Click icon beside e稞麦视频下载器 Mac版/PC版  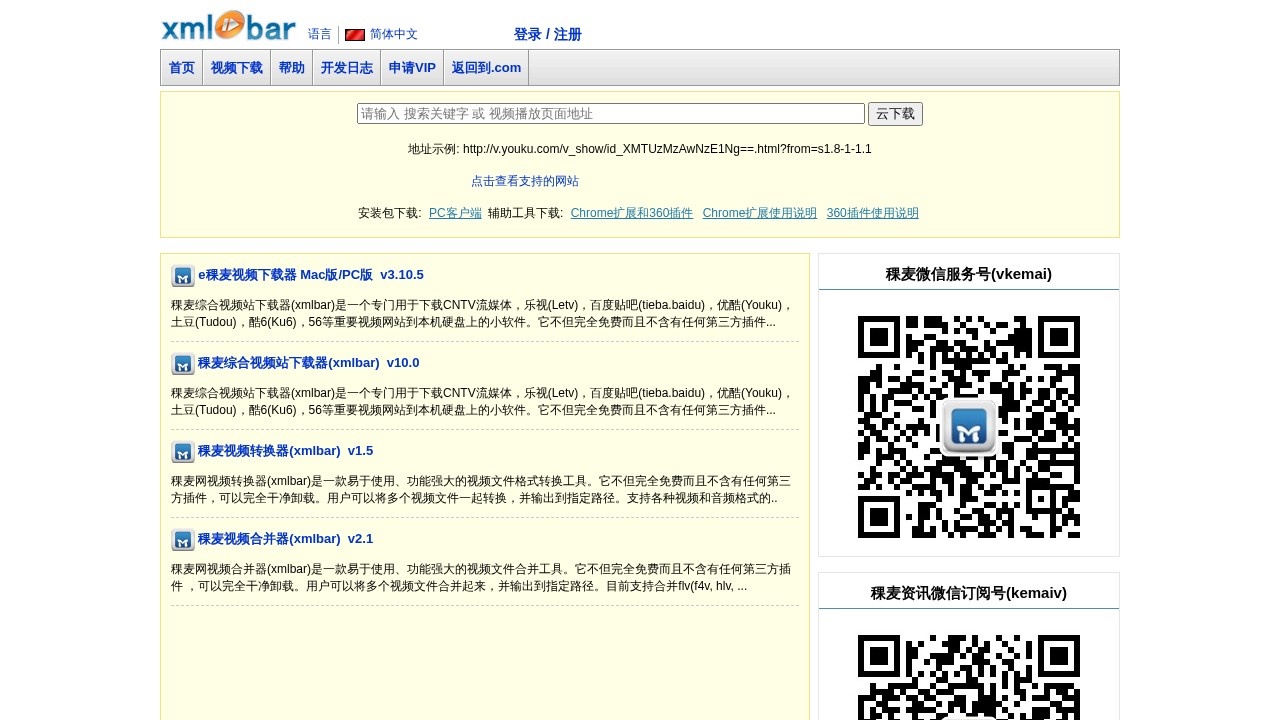(182, 276)
